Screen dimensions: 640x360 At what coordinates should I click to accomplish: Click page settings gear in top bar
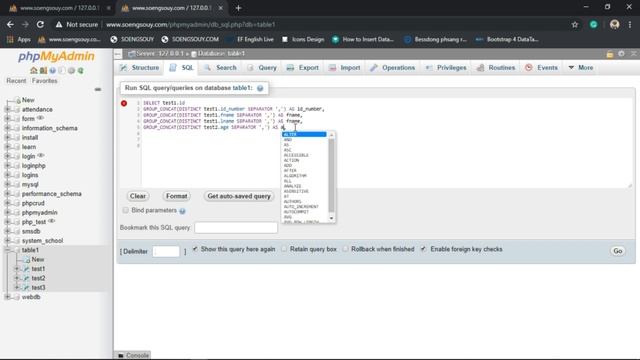click(x=621, y=54)
